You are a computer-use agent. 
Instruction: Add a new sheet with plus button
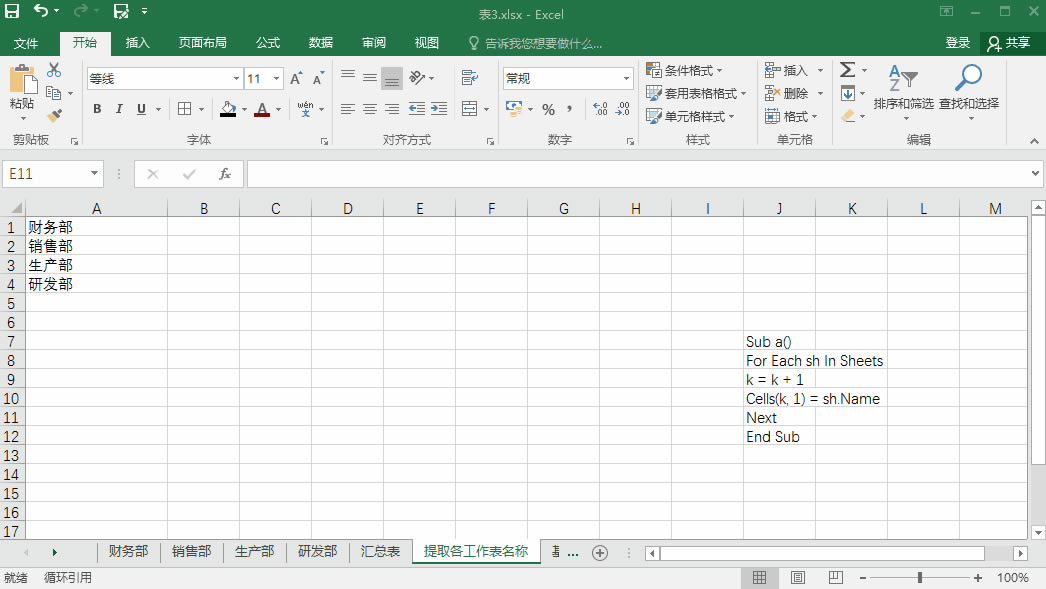[x=600, y=553]
